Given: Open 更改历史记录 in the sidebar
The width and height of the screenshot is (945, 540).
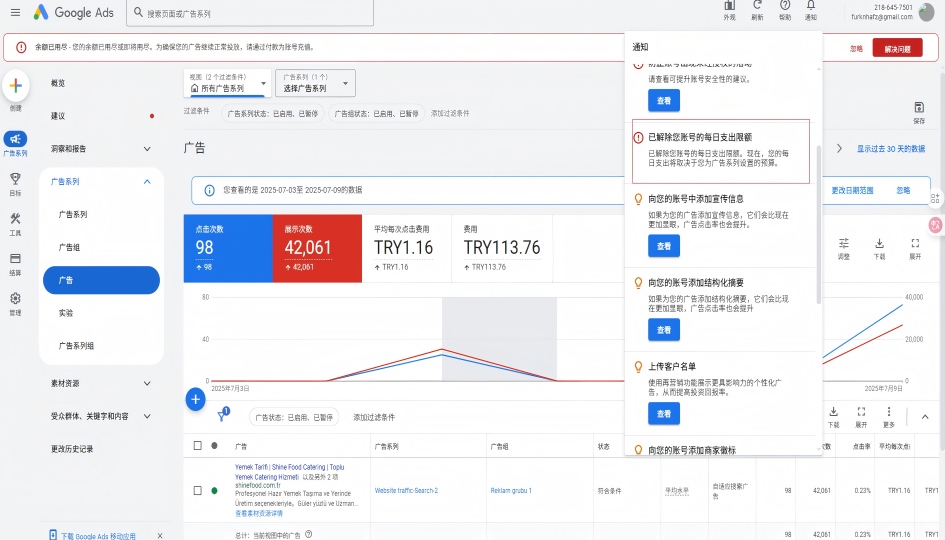Looking at the screenshot, I should [x=72, y=449].
